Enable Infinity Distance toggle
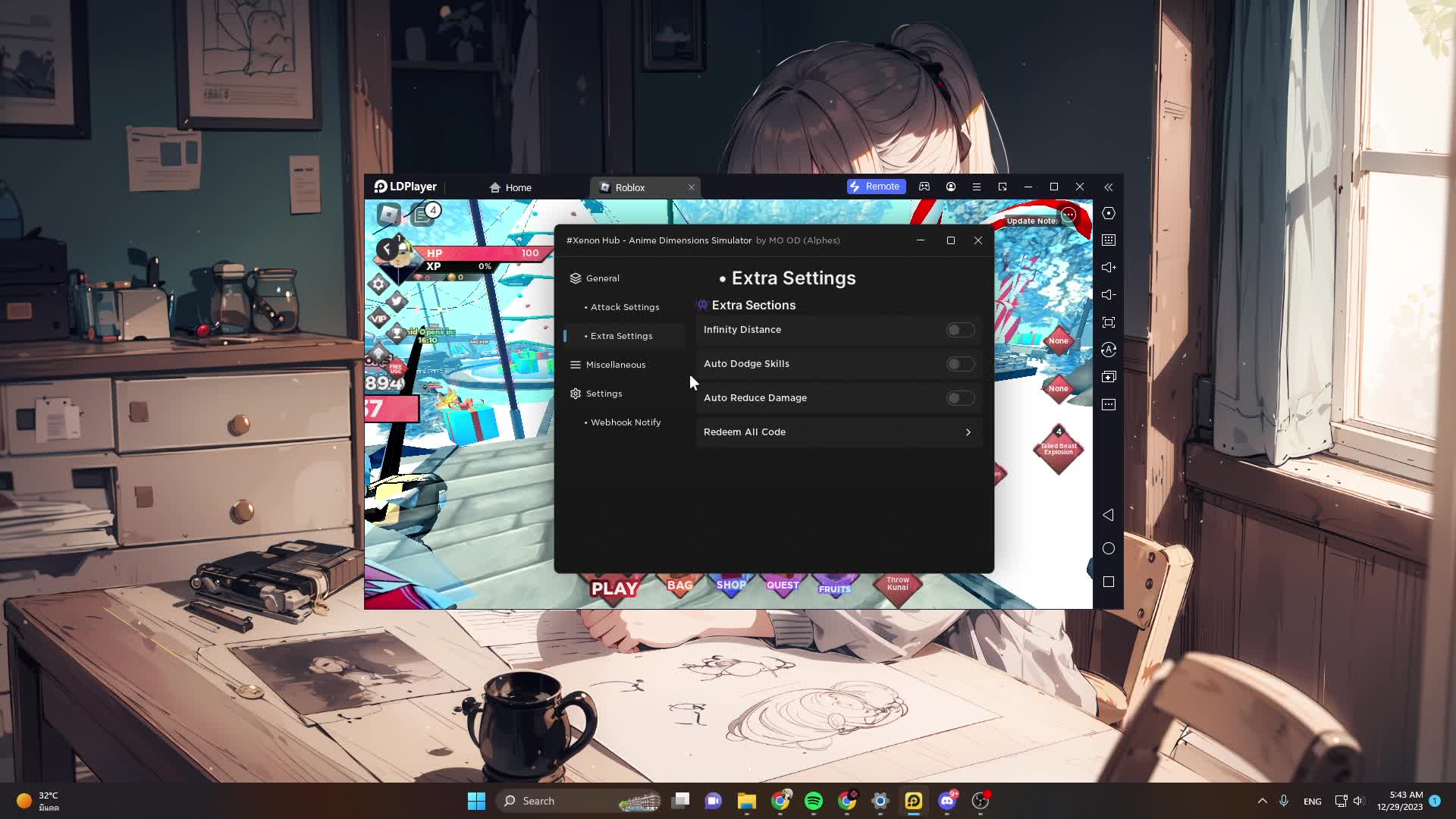The width and height of the screenshot is (1456, 819). point(960,330)
